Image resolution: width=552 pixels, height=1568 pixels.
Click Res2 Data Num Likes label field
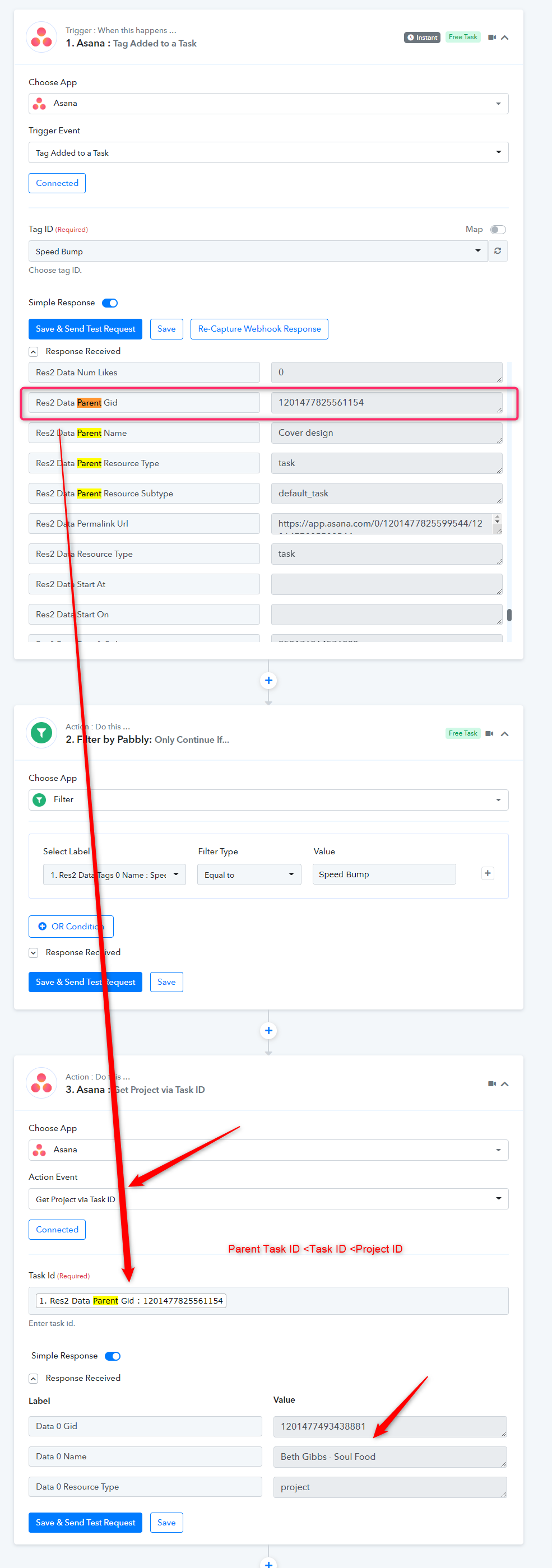tap(144, 373)
